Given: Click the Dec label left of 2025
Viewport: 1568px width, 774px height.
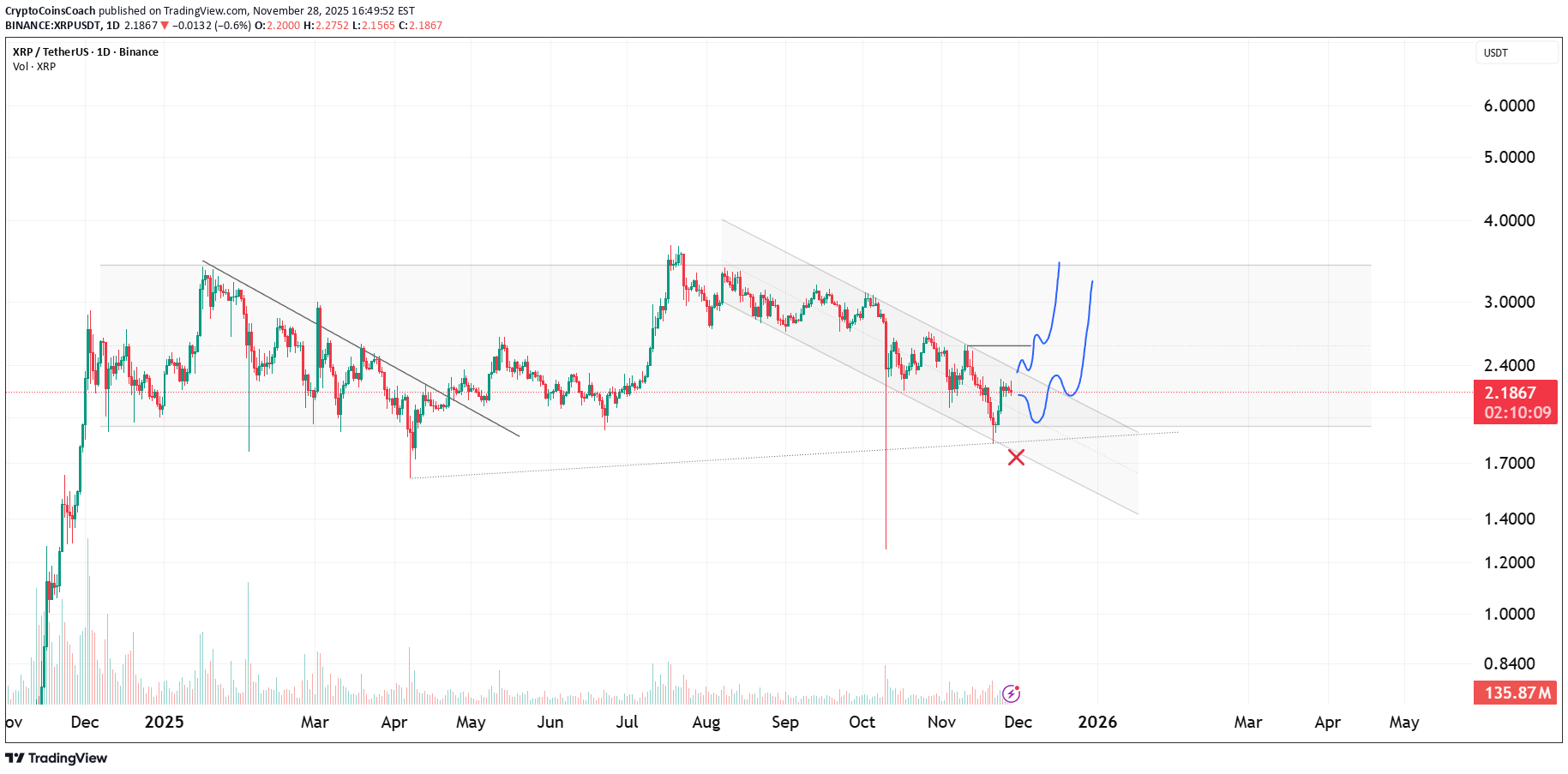Looking at the screenshot, I should click(x=84, y=722).
